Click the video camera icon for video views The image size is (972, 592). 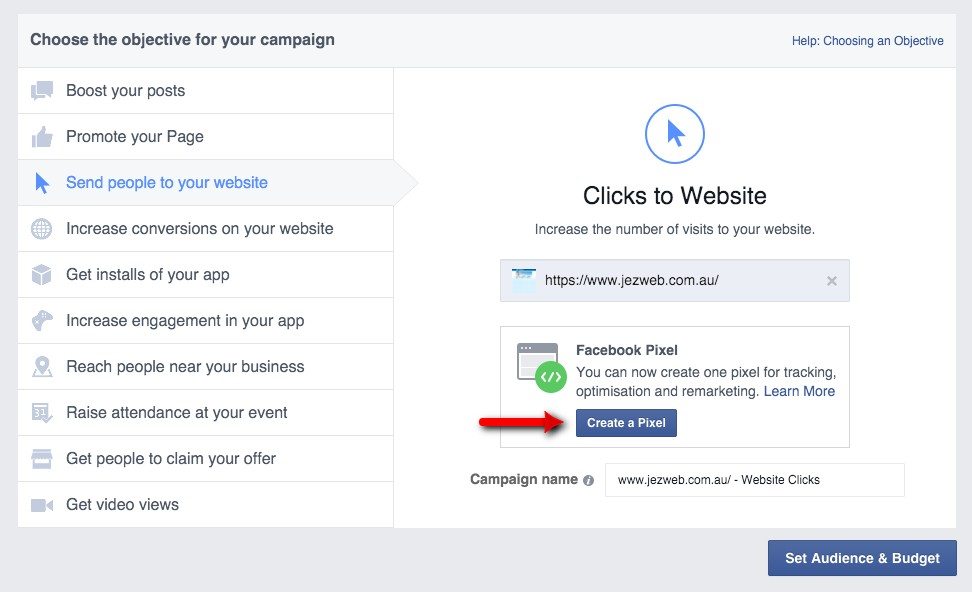(42, 505)
